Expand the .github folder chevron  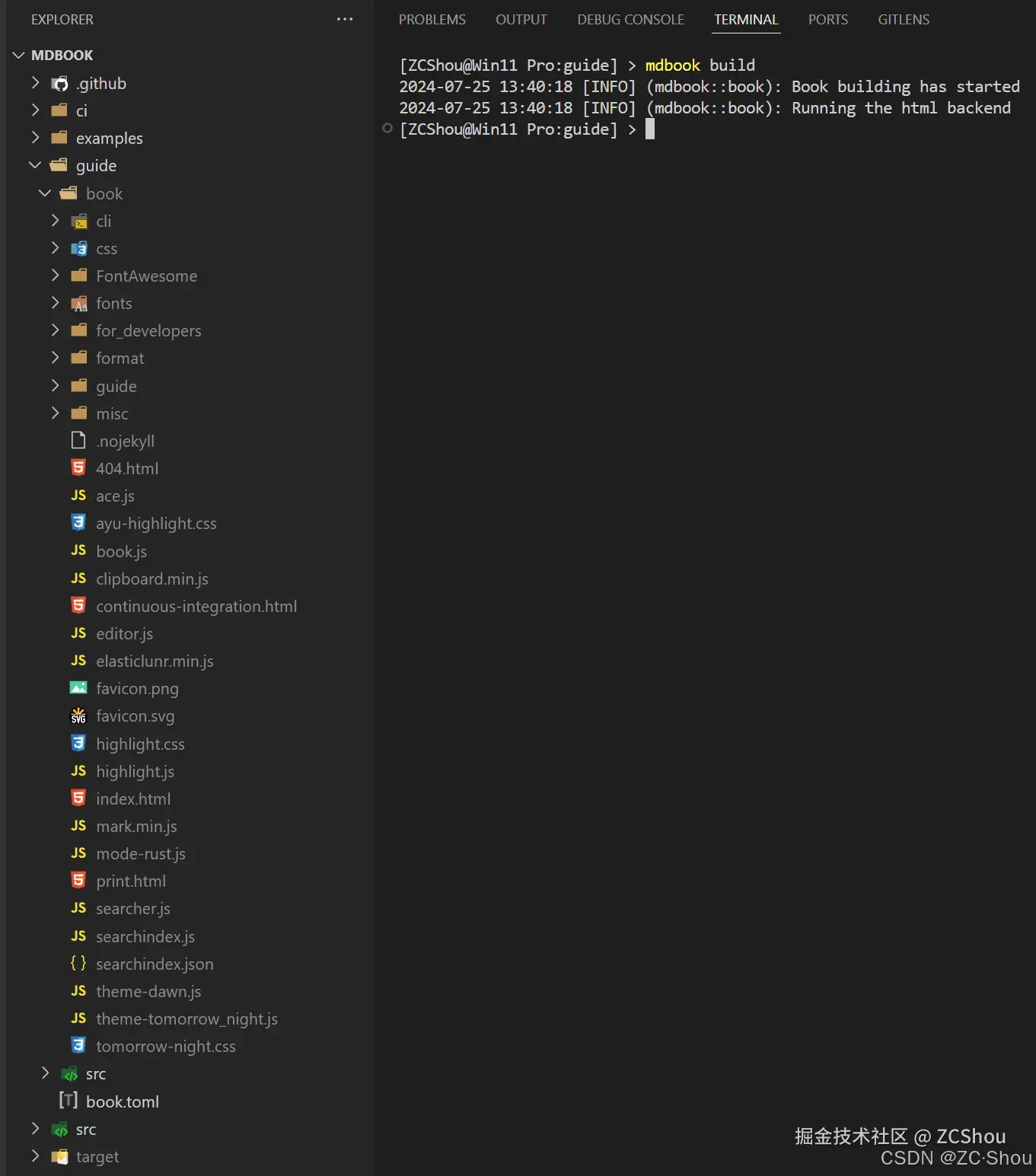(x=35, y=83)
